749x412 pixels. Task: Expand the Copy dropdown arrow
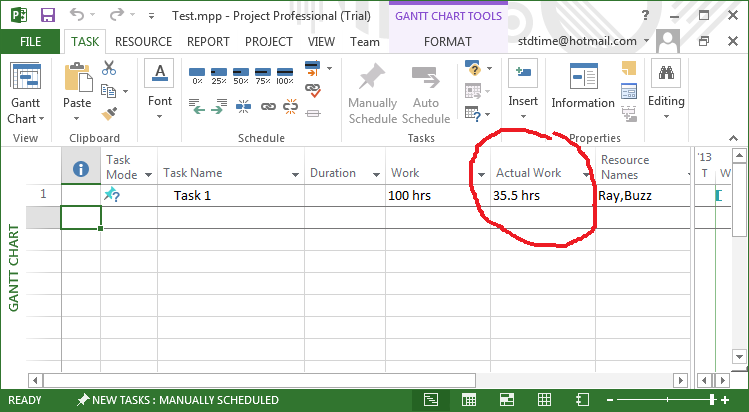[125, 91]
